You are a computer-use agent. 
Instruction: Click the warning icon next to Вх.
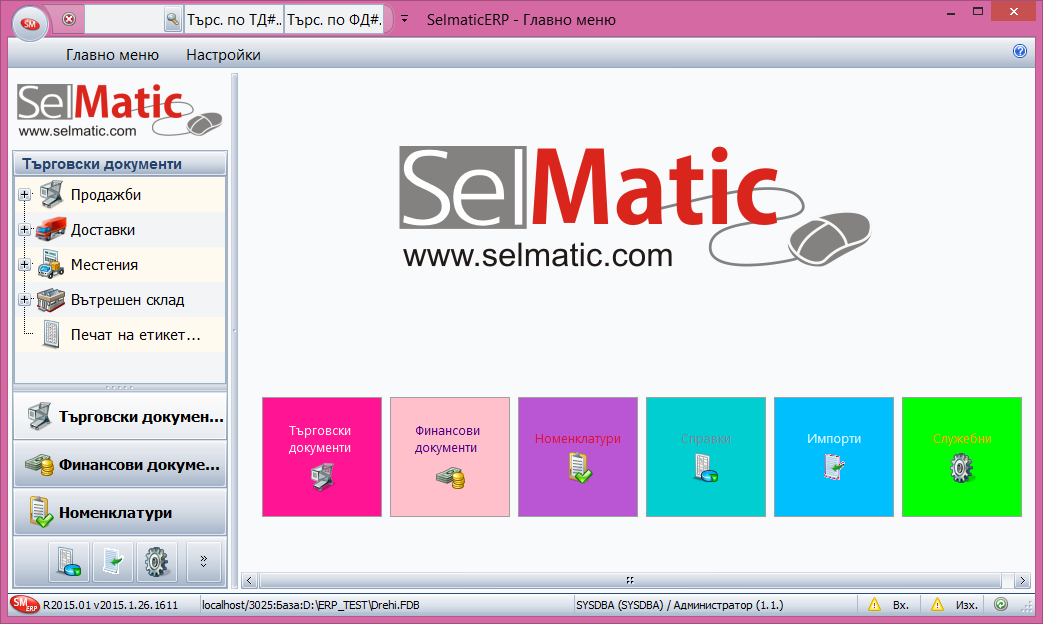click(x=874, y=605)
